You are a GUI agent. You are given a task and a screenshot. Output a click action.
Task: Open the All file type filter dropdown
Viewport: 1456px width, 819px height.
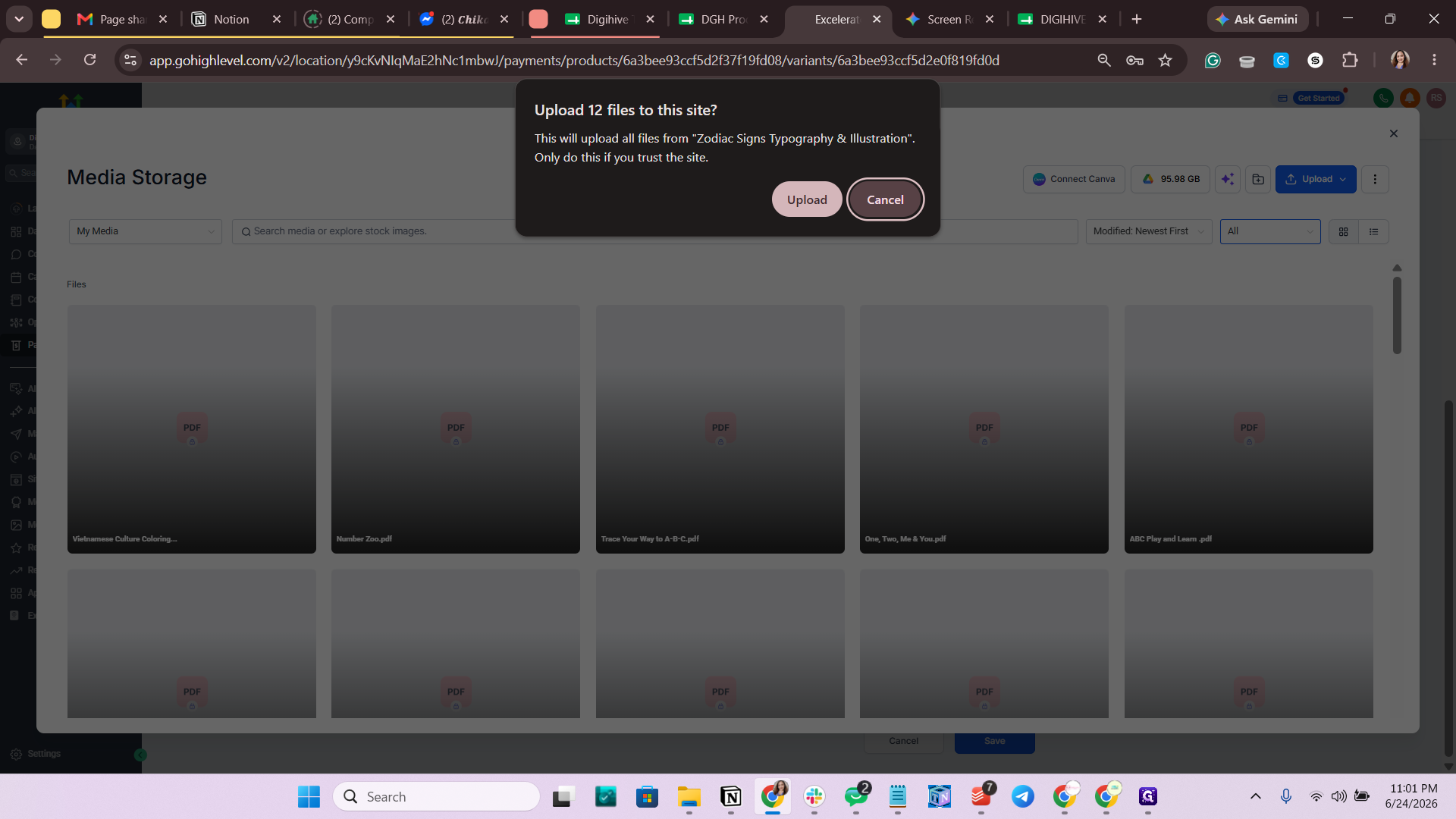pyautogui.click(x=1270, y=231)
